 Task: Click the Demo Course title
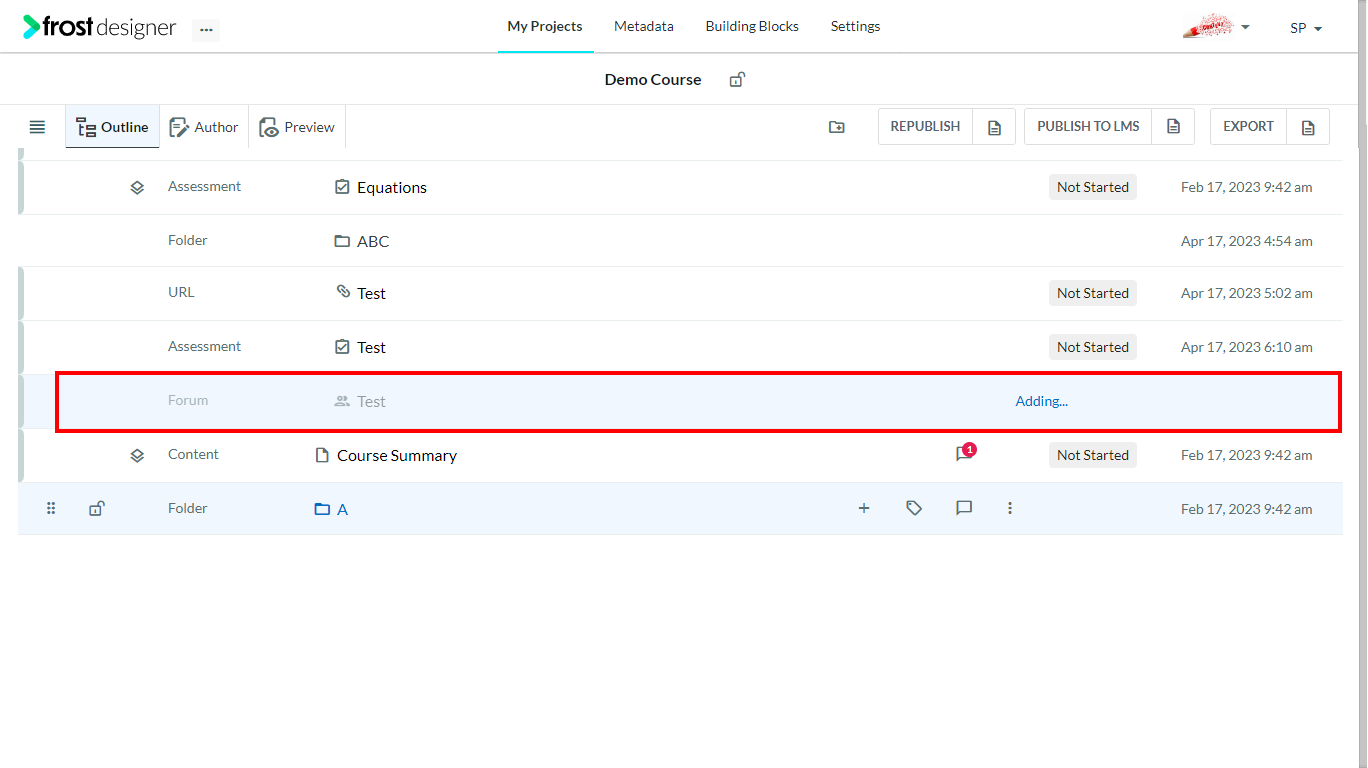coord(653,80)
